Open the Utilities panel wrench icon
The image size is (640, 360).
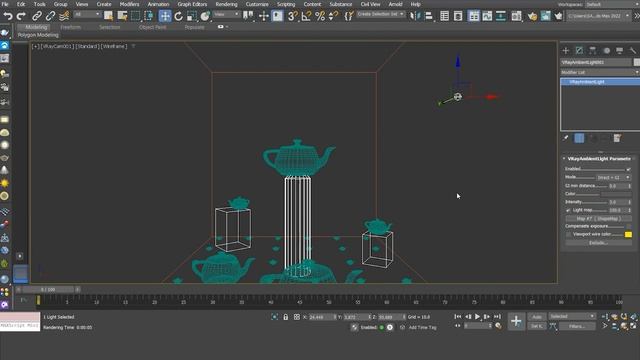pyautogui.click(x=633, y=51)
